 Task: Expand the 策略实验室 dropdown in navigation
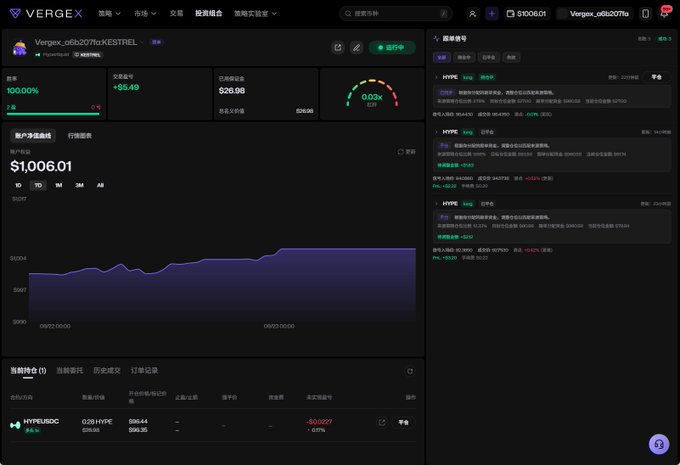[255, 13]
